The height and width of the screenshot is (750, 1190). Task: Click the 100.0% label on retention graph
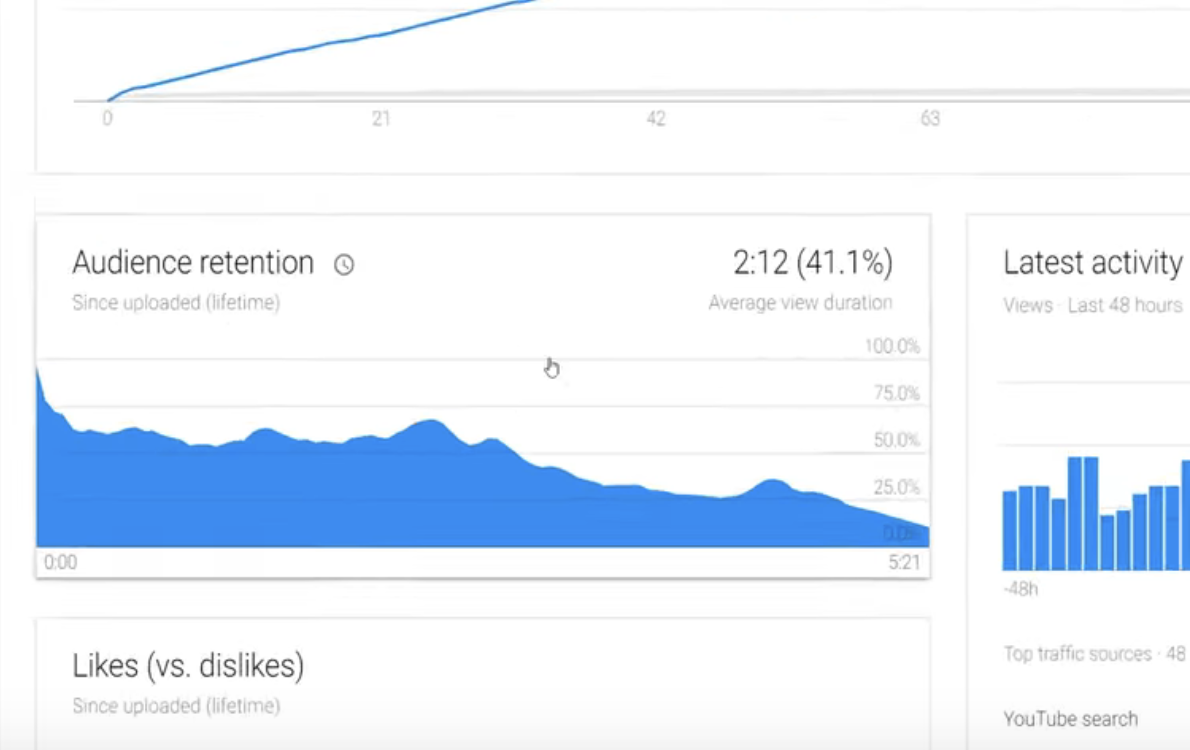pos(892,346)
